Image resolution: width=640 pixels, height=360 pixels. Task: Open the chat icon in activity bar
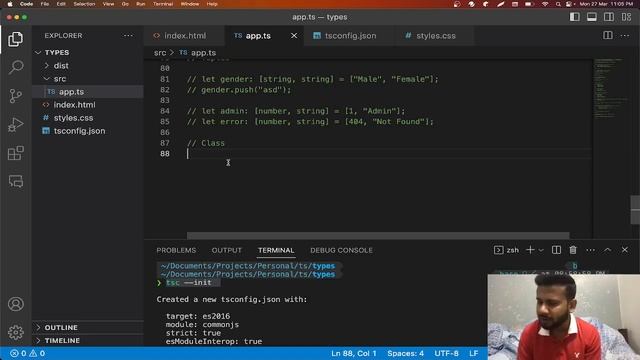pos(16,181)
